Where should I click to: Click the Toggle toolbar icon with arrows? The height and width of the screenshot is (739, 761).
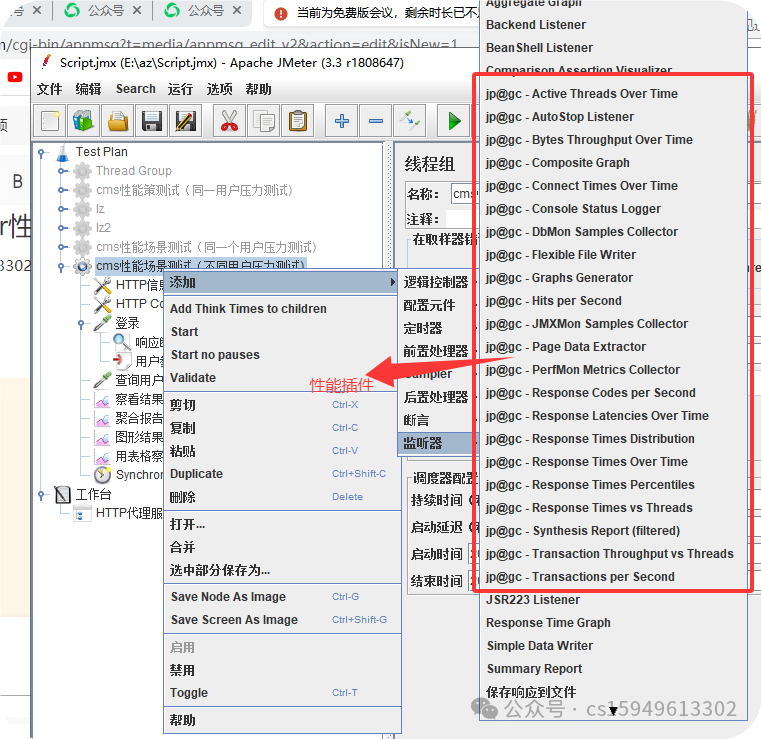pyautogui.click(x=410, y=121)
